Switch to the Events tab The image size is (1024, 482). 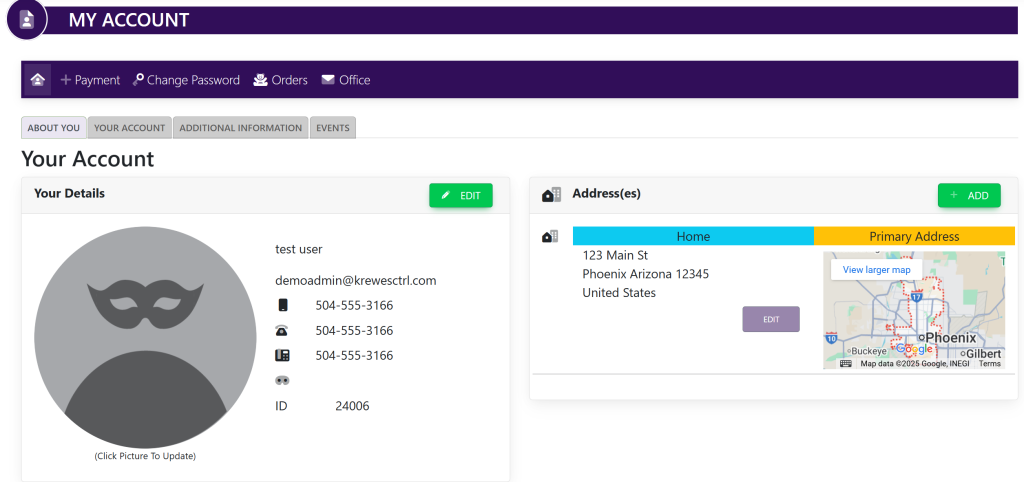(x=332, y=128)
